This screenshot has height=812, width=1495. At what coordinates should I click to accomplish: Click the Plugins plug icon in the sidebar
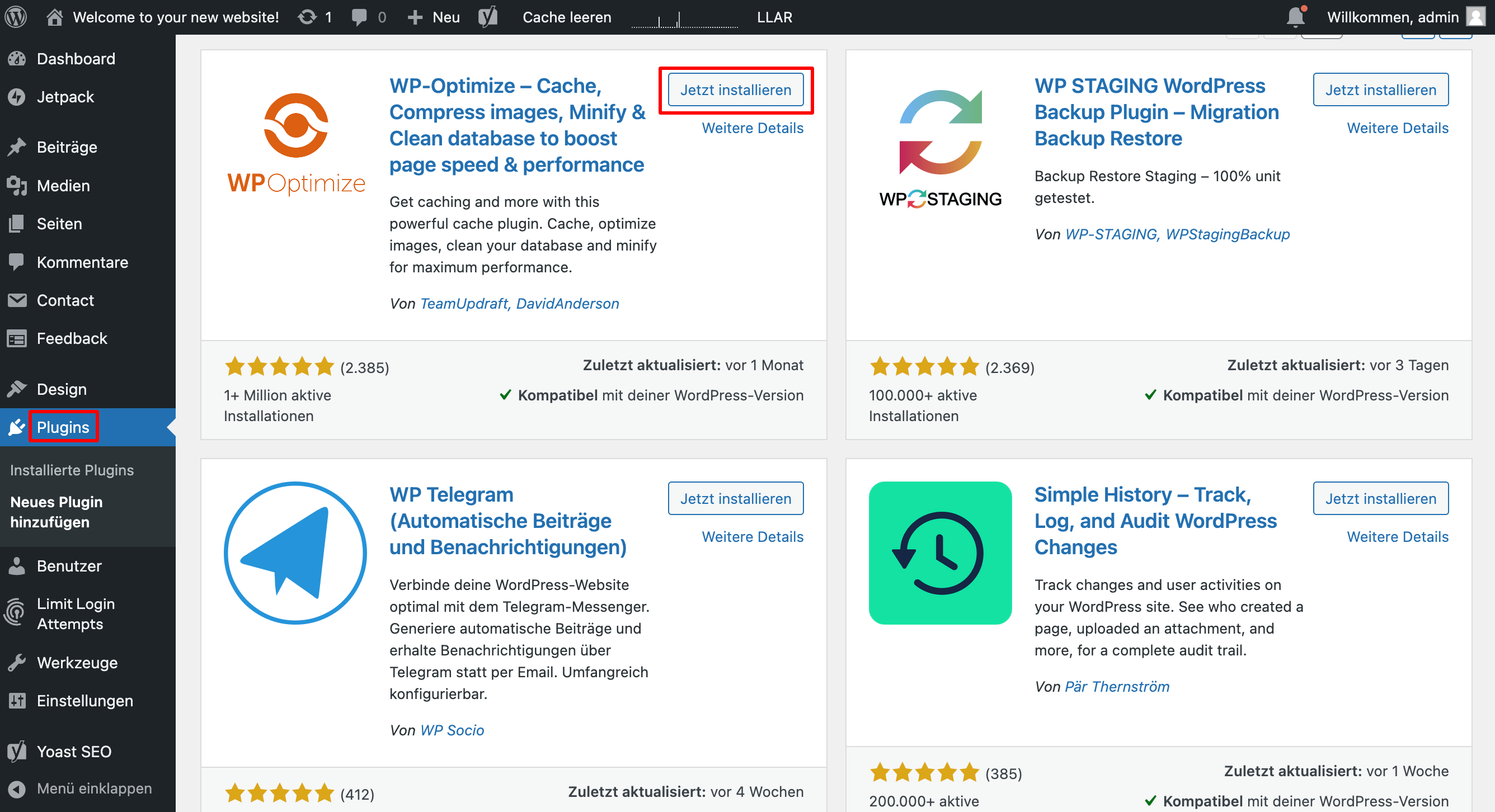pyautogui.click(x=17, y=427)
